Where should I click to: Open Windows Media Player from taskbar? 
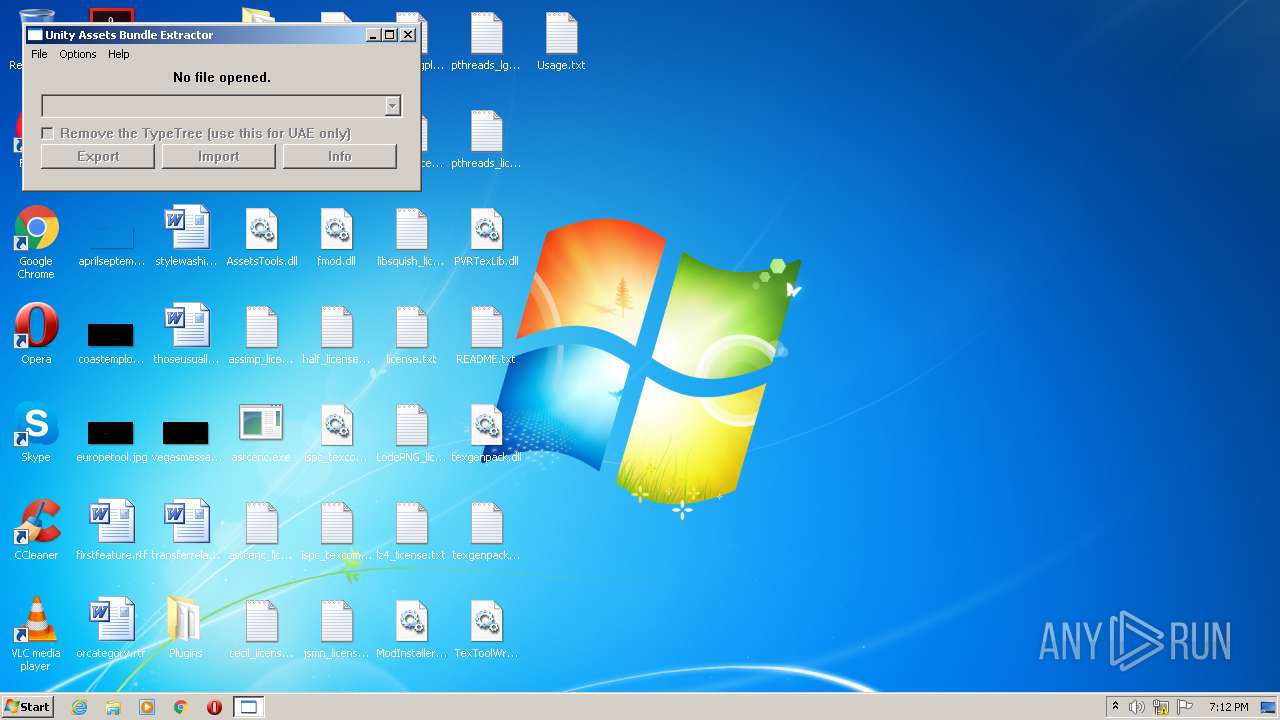(147, 707)
